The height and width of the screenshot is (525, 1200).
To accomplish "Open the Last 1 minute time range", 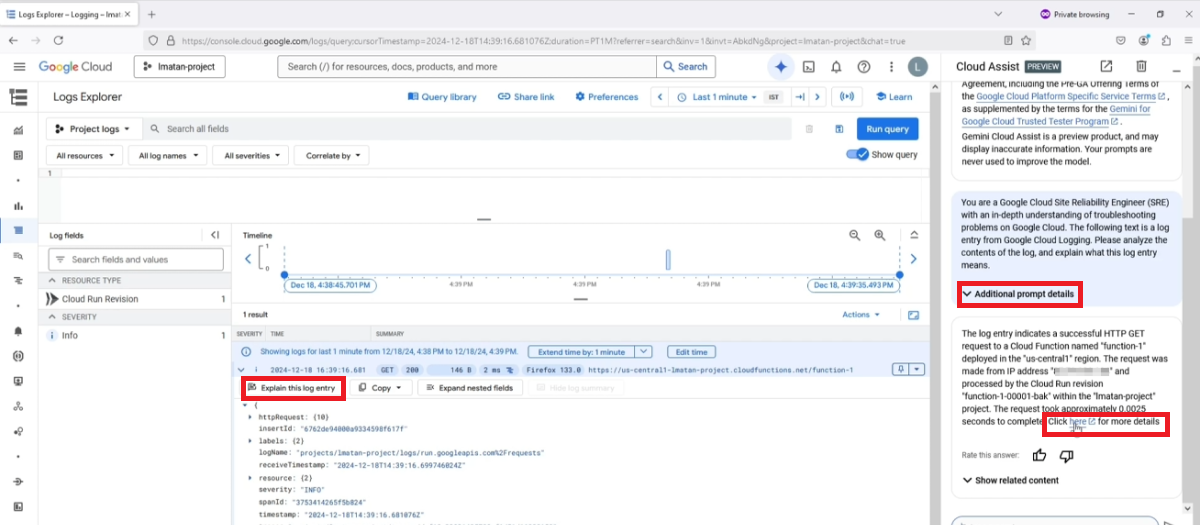I will pyautogui.click(x=712, y=97).
